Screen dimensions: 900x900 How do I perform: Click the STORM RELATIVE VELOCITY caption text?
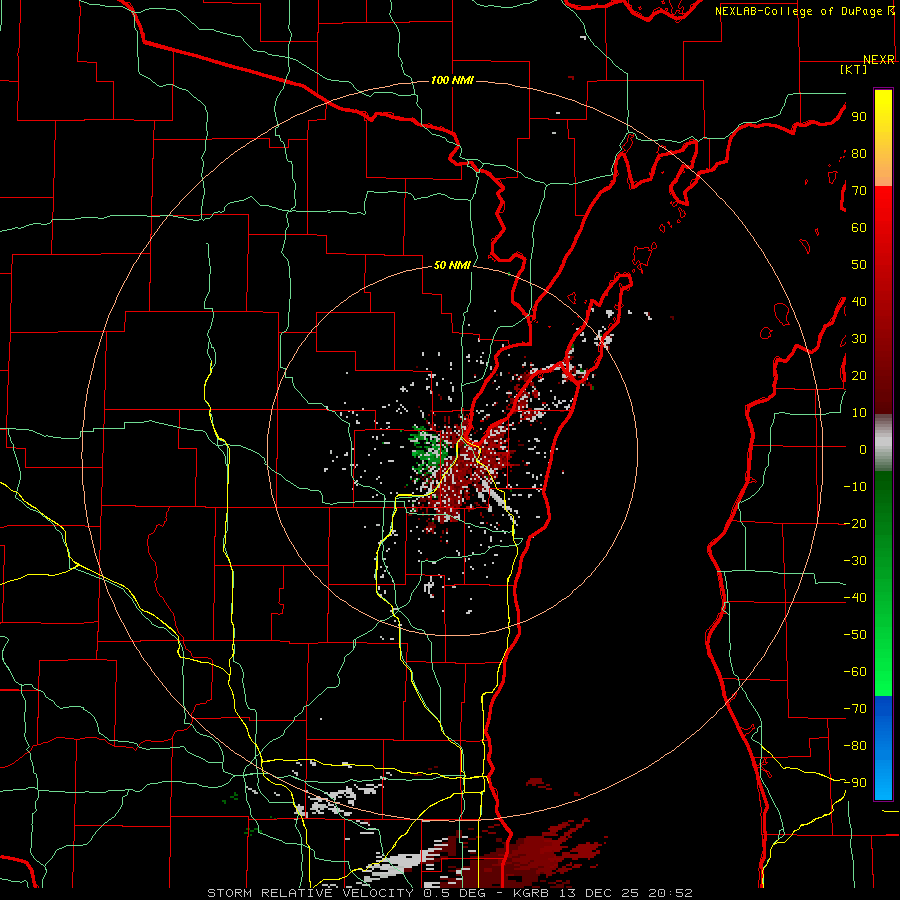tap(310, 893)
